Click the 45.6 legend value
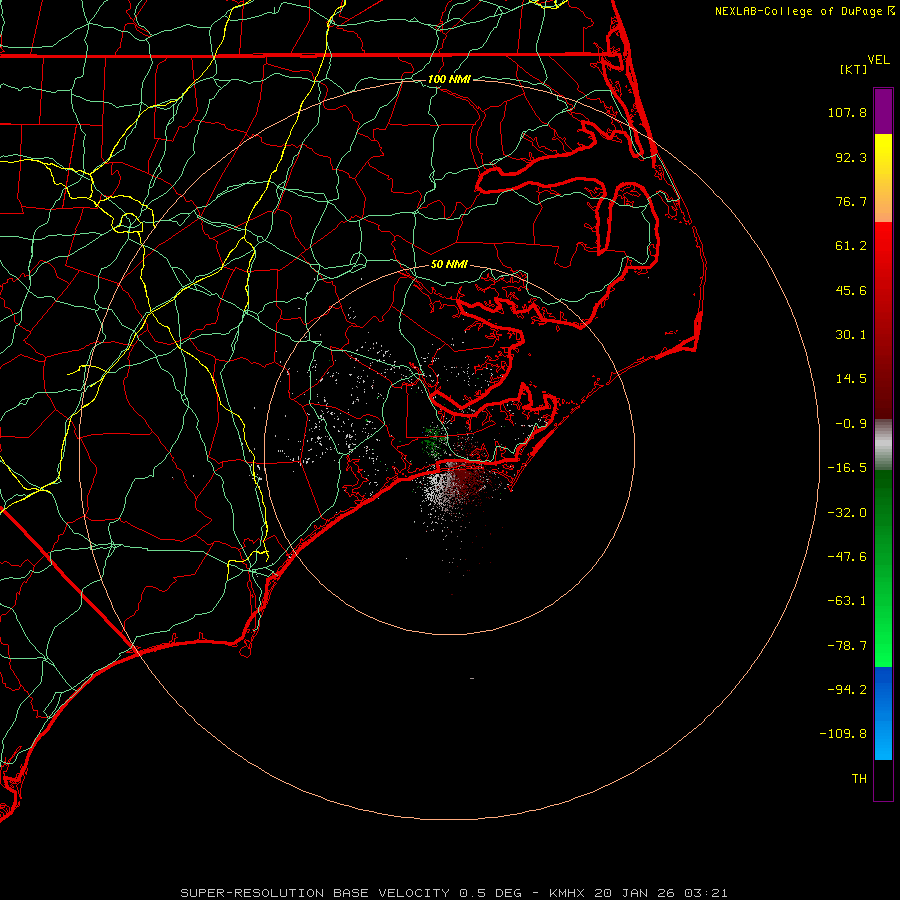This screenshot has height=900, width=900. click(x=851, y=290)
